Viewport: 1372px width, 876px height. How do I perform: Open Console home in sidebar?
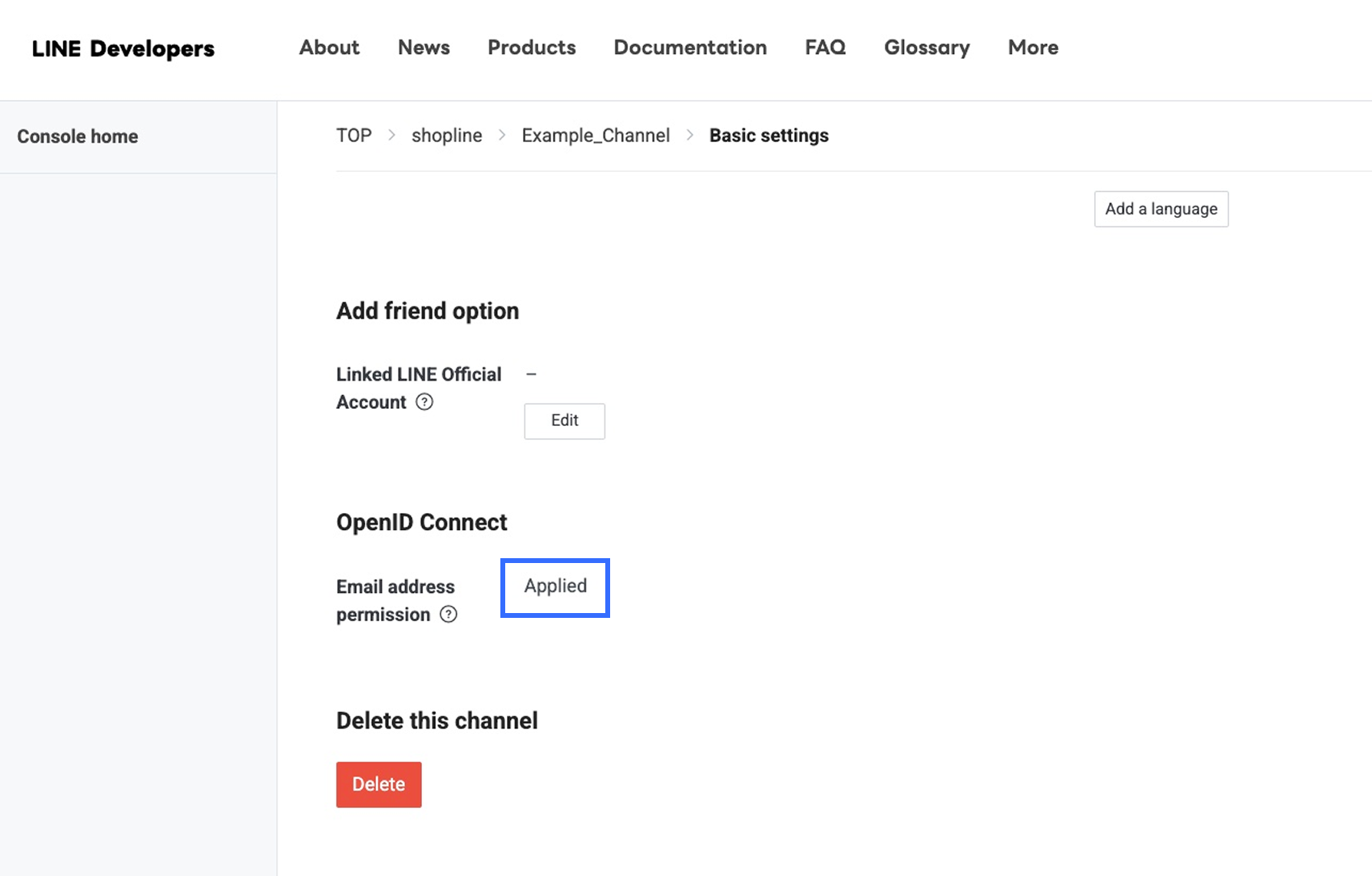(x=77, y=136)
